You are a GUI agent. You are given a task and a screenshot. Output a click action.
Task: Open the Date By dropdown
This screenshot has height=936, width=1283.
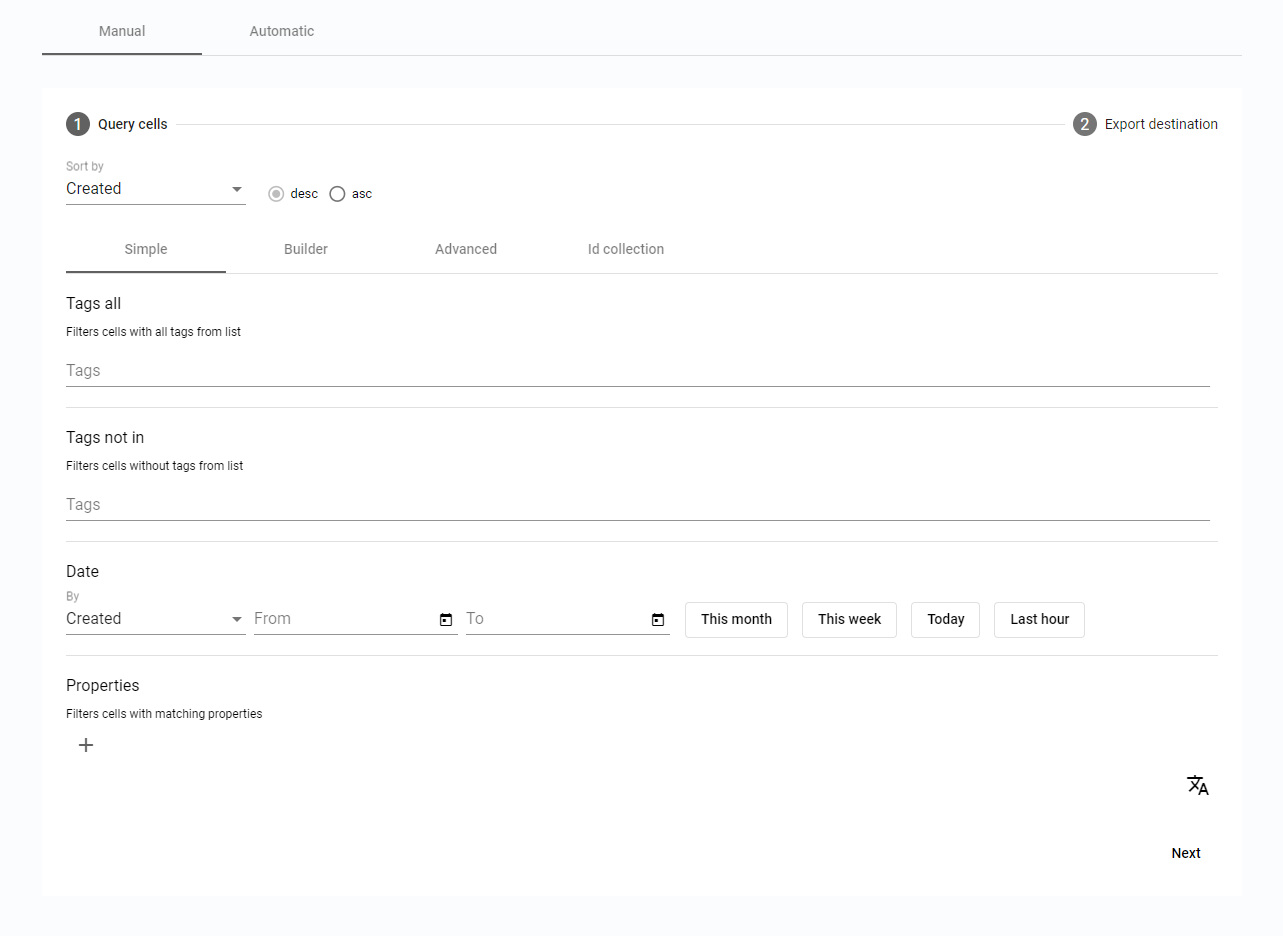155,618
